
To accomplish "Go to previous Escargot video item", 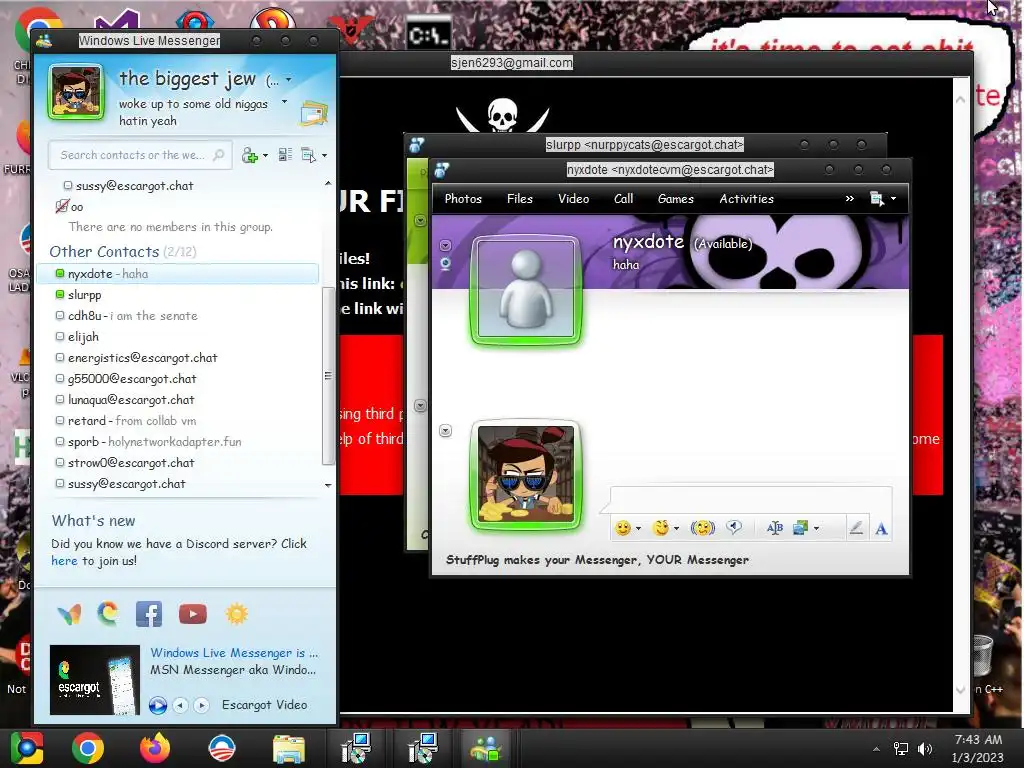I will coord(181,705).
